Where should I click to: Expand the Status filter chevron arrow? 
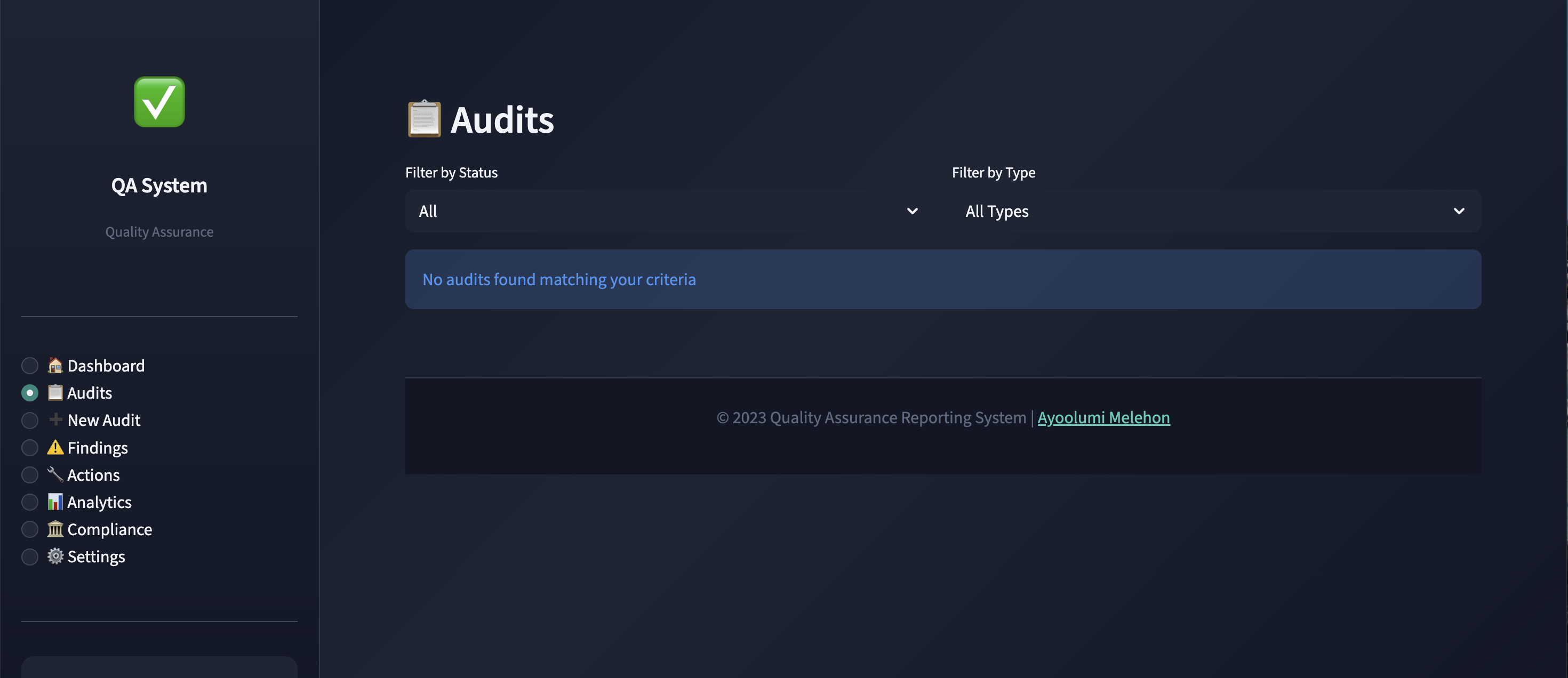click(913, 211)
